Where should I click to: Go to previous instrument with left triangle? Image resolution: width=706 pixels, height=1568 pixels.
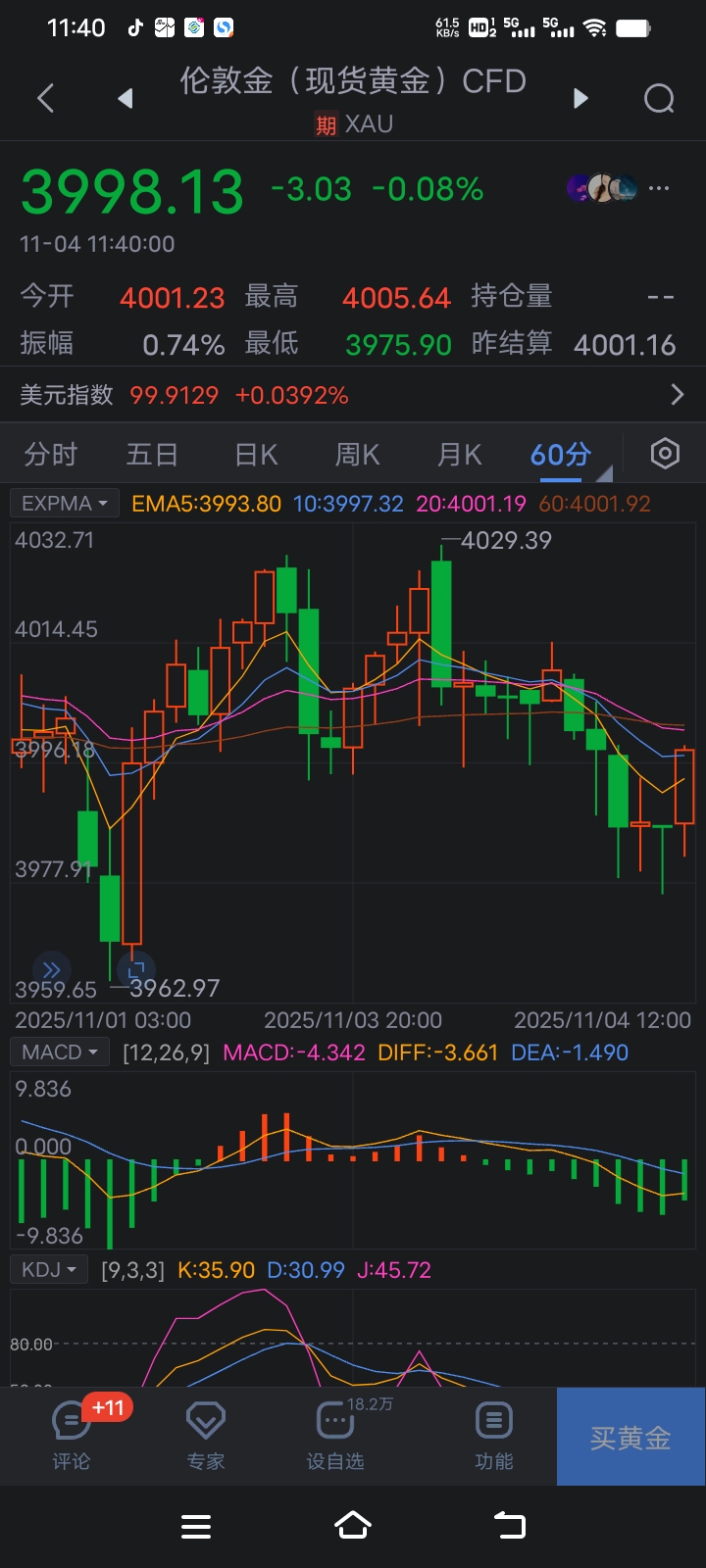125,98
